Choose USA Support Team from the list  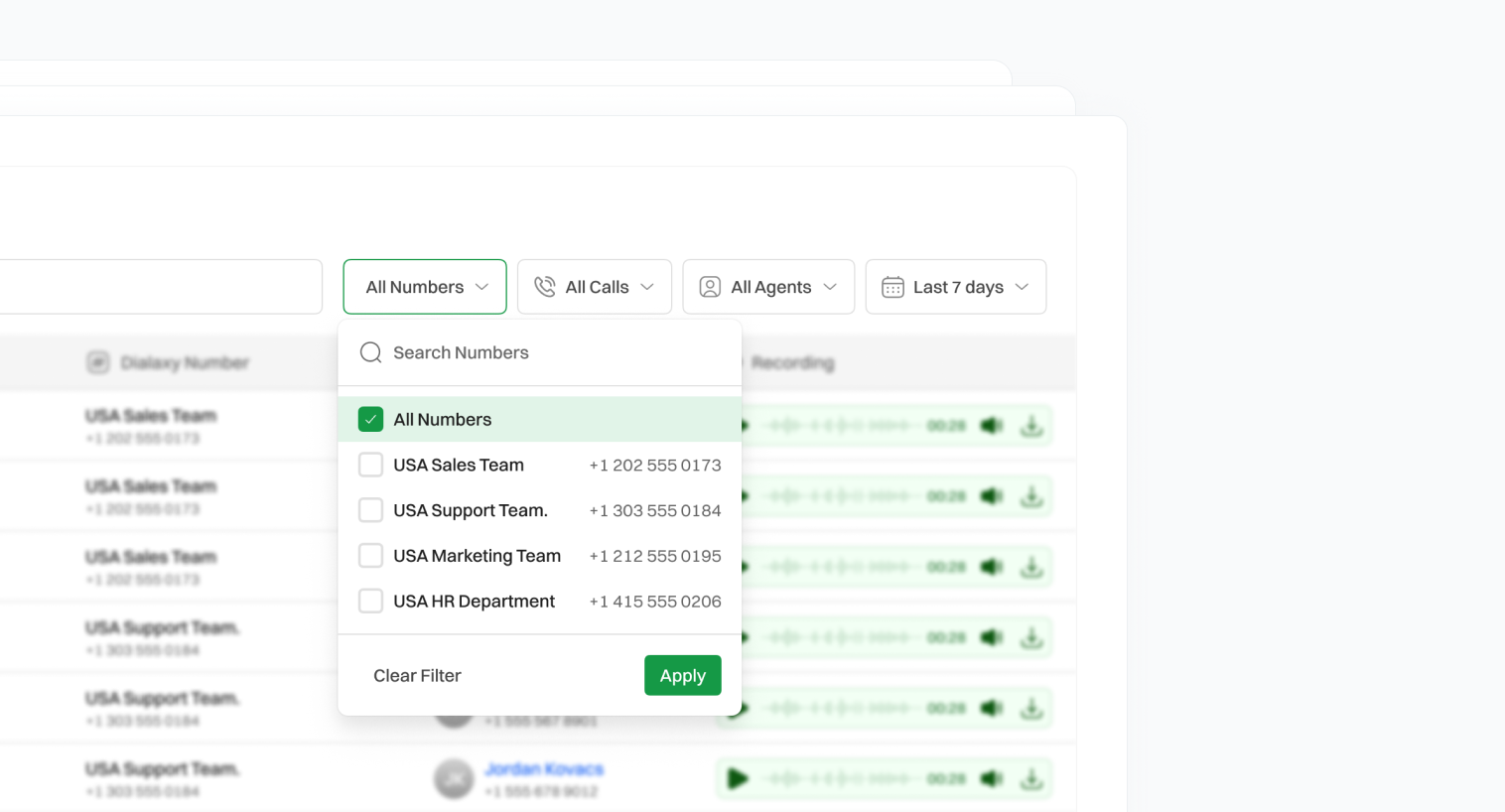coord(470,510)
